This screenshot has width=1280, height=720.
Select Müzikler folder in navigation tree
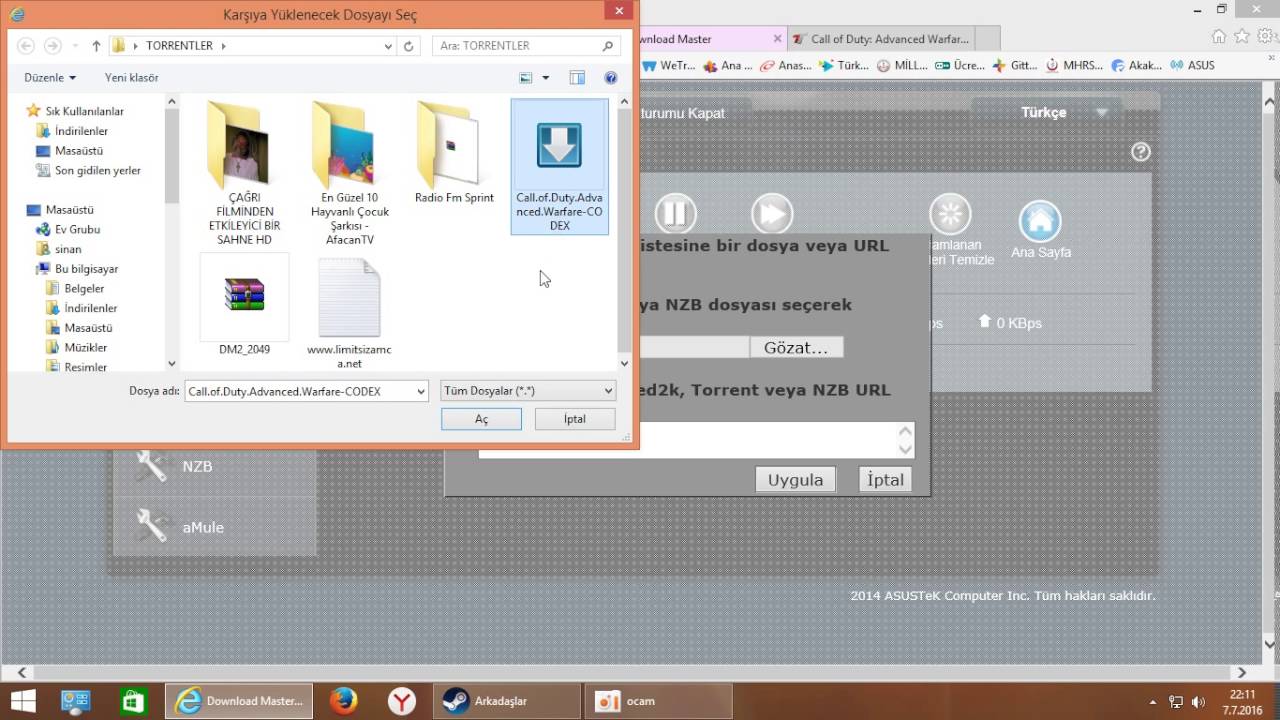(85, 347)
